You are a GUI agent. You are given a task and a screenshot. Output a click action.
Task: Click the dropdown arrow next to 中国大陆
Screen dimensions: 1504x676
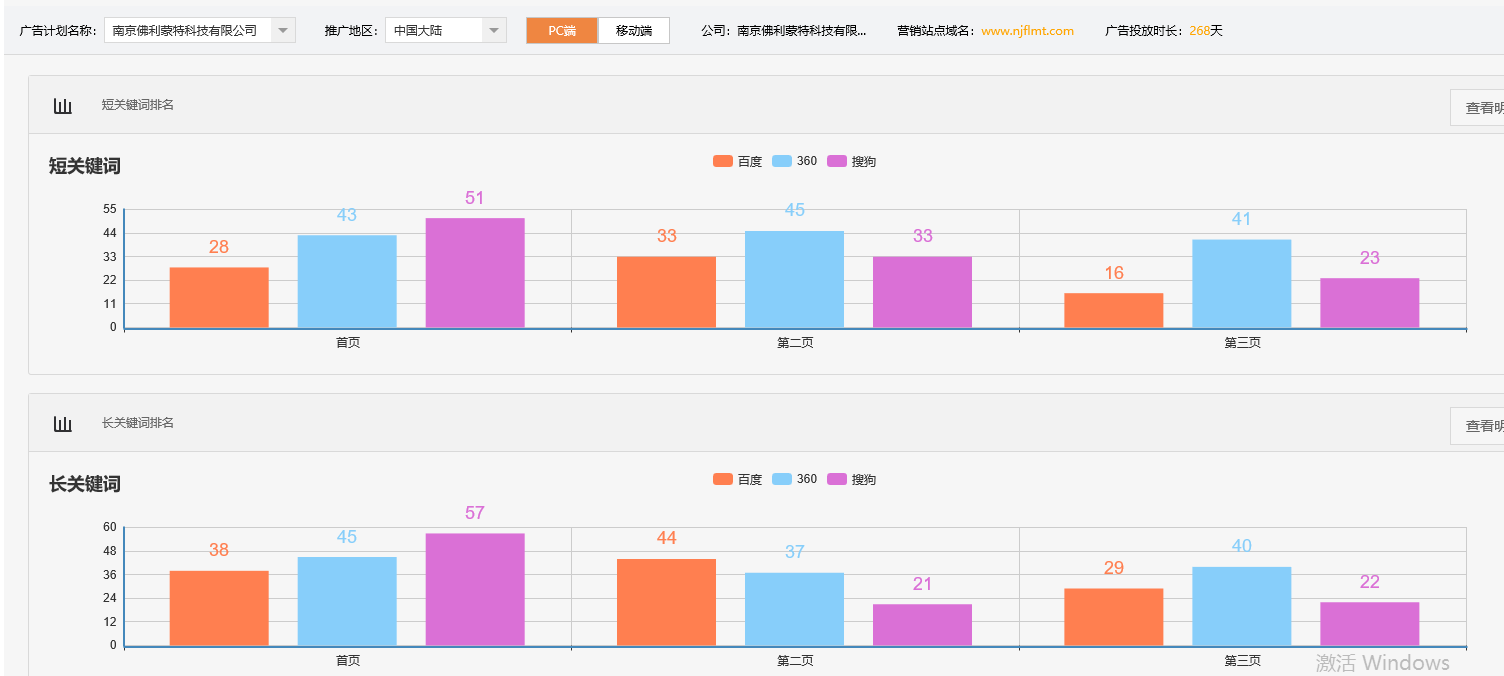(x=493, y=29)
